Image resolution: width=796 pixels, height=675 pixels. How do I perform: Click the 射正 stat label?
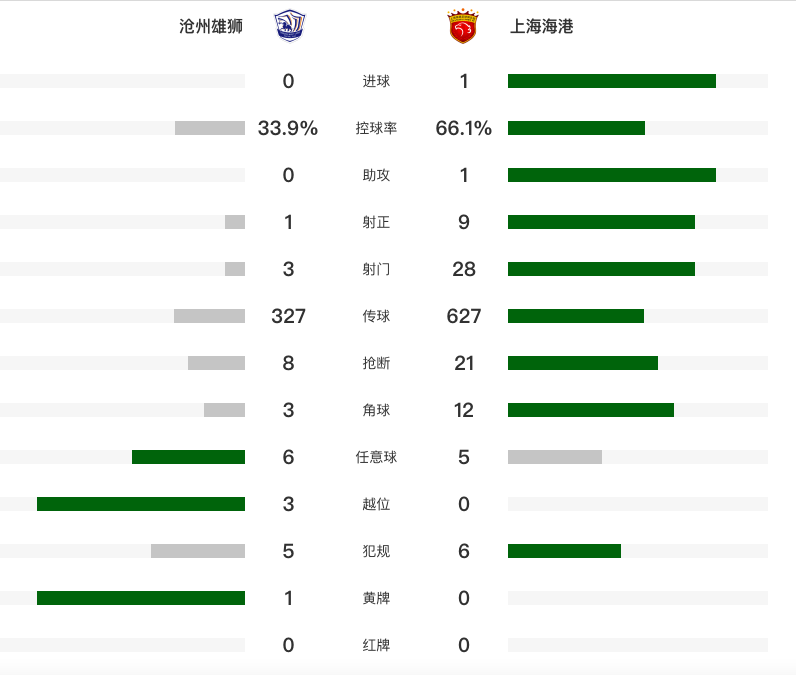pyautogui.click(x=376, y=222)
